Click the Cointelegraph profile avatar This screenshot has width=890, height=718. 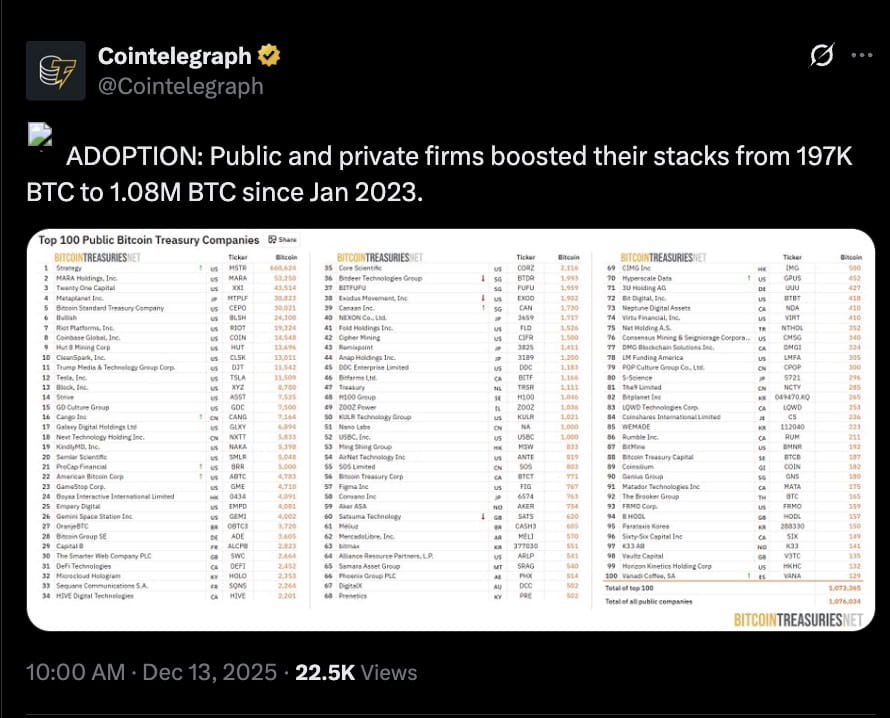coord(56,71)
